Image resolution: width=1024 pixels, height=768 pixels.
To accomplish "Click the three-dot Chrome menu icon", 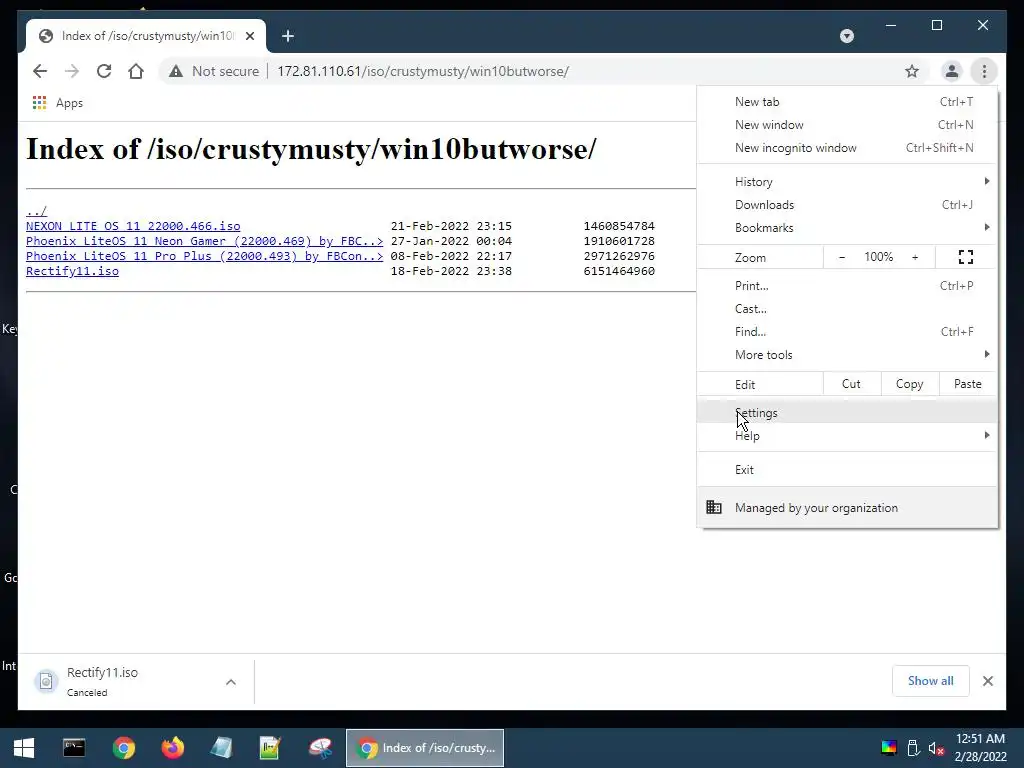I will [x=984, y=71].
